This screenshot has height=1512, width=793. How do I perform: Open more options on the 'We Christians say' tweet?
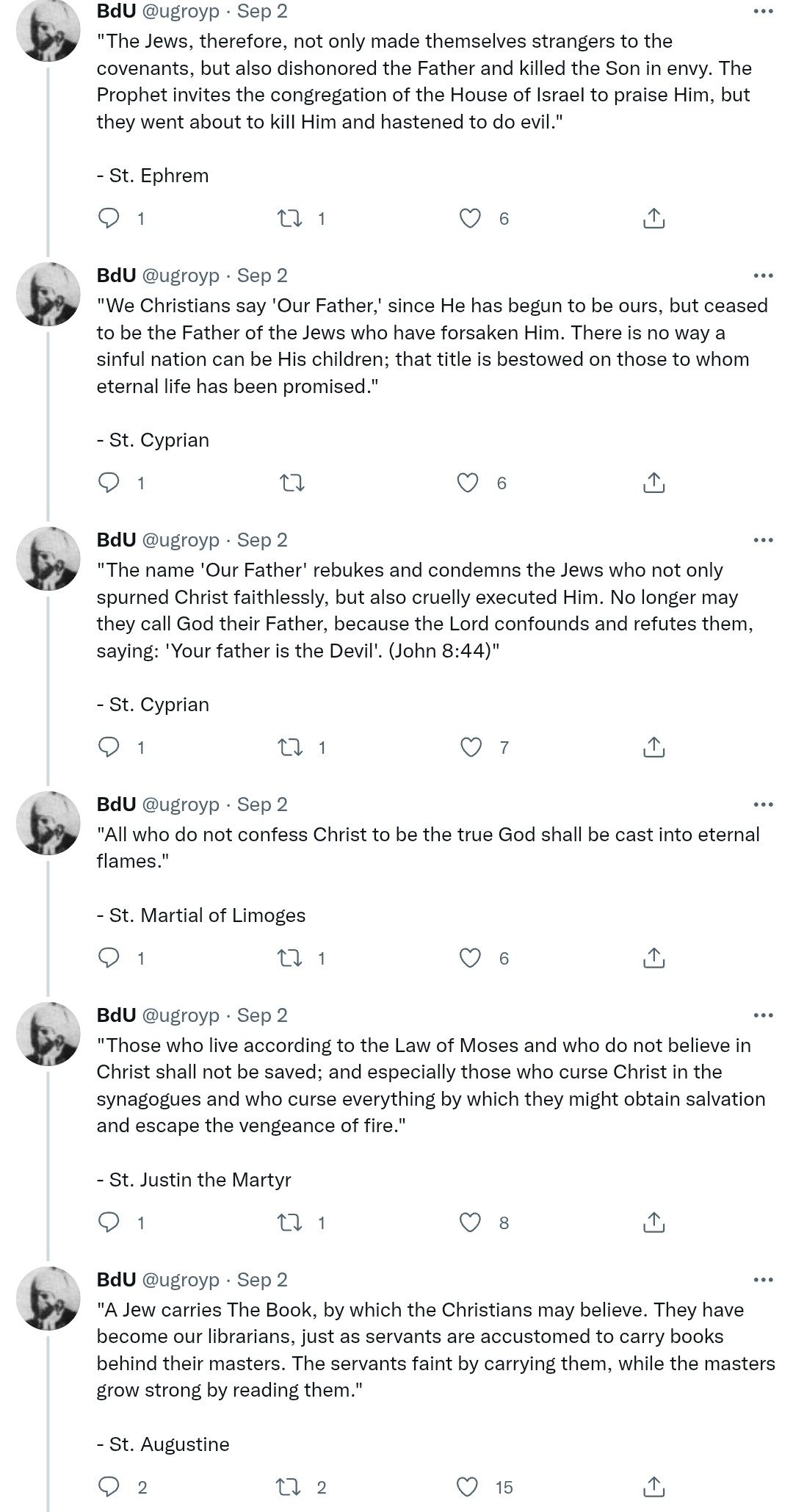pos(764,276)
